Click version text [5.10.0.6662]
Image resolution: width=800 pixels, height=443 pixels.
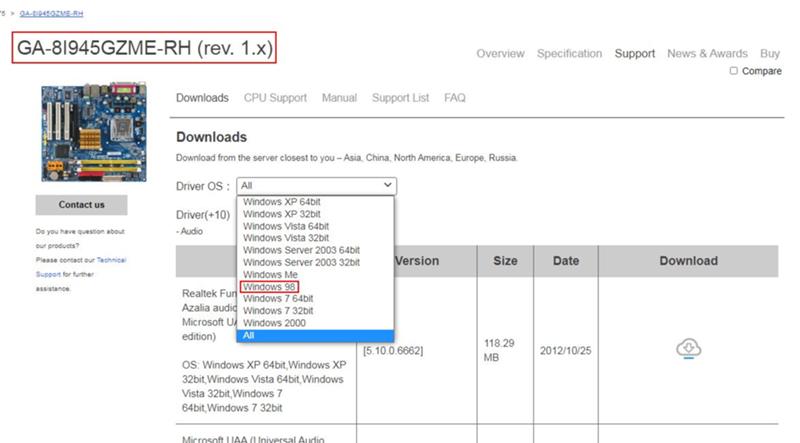coord(393,351)
